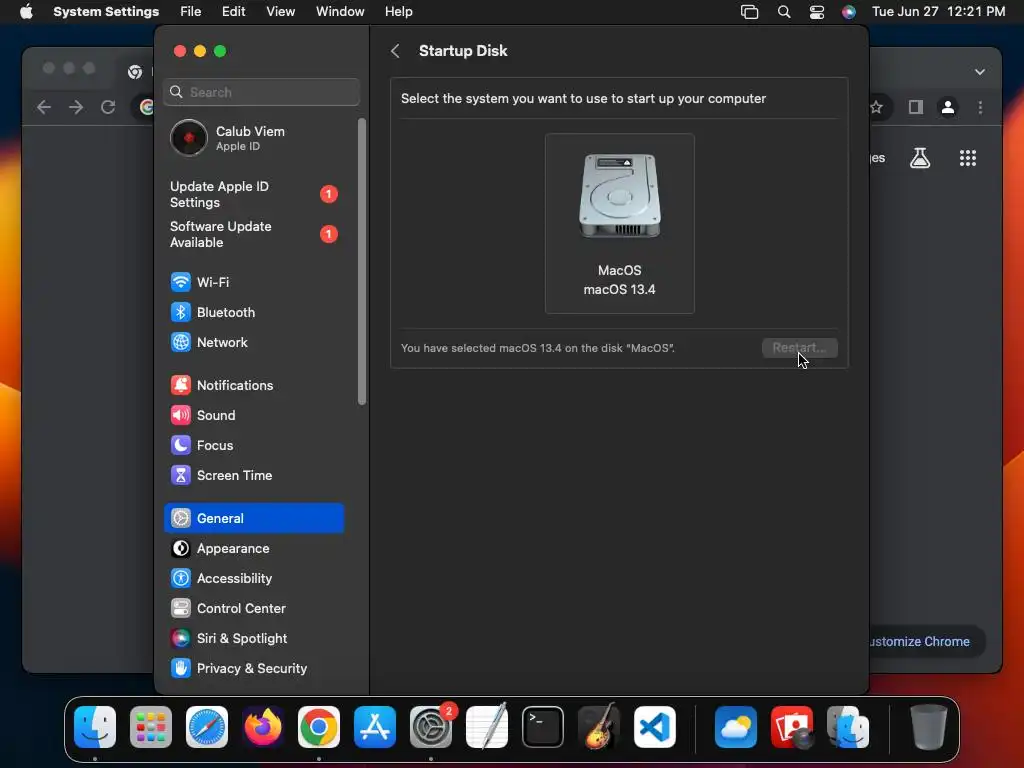Open Photo Booth from the Dock

click(792, 727)
